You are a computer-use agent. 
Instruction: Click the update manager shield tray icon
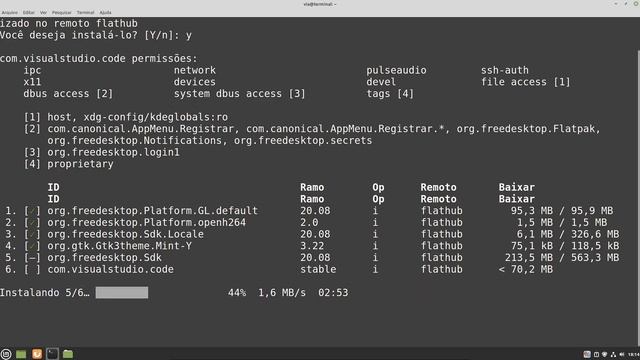(604, 354)
